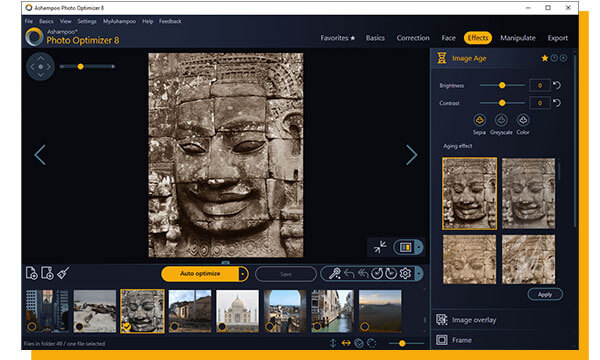This screenshot has height=360, width=600.
Task: Select the Venice canal thumbnail's circle
Action: coord(317,327)
